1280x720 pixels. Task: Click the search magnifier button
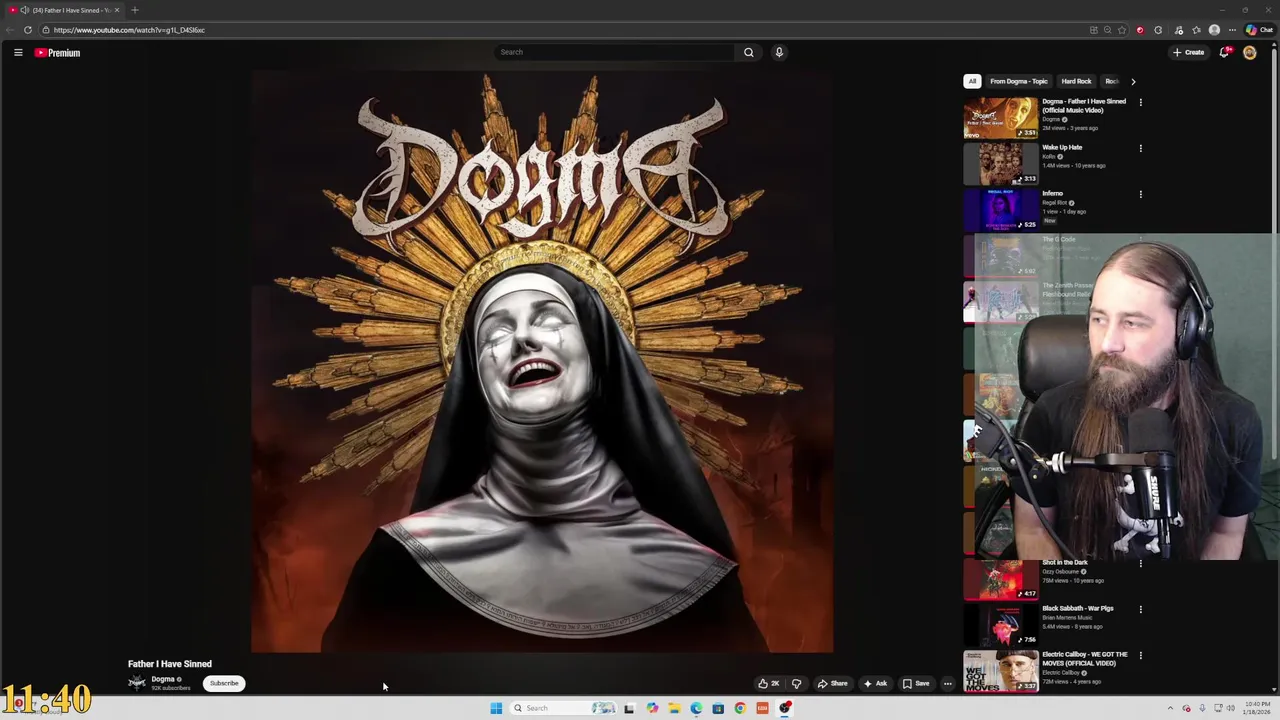click(748, 52)
